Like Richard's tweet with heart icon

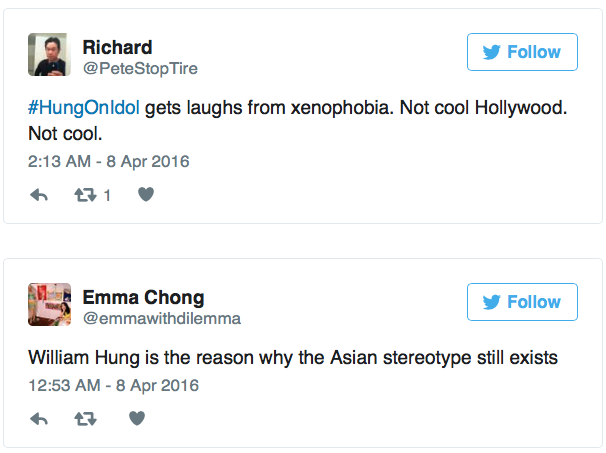coord(145,195)
